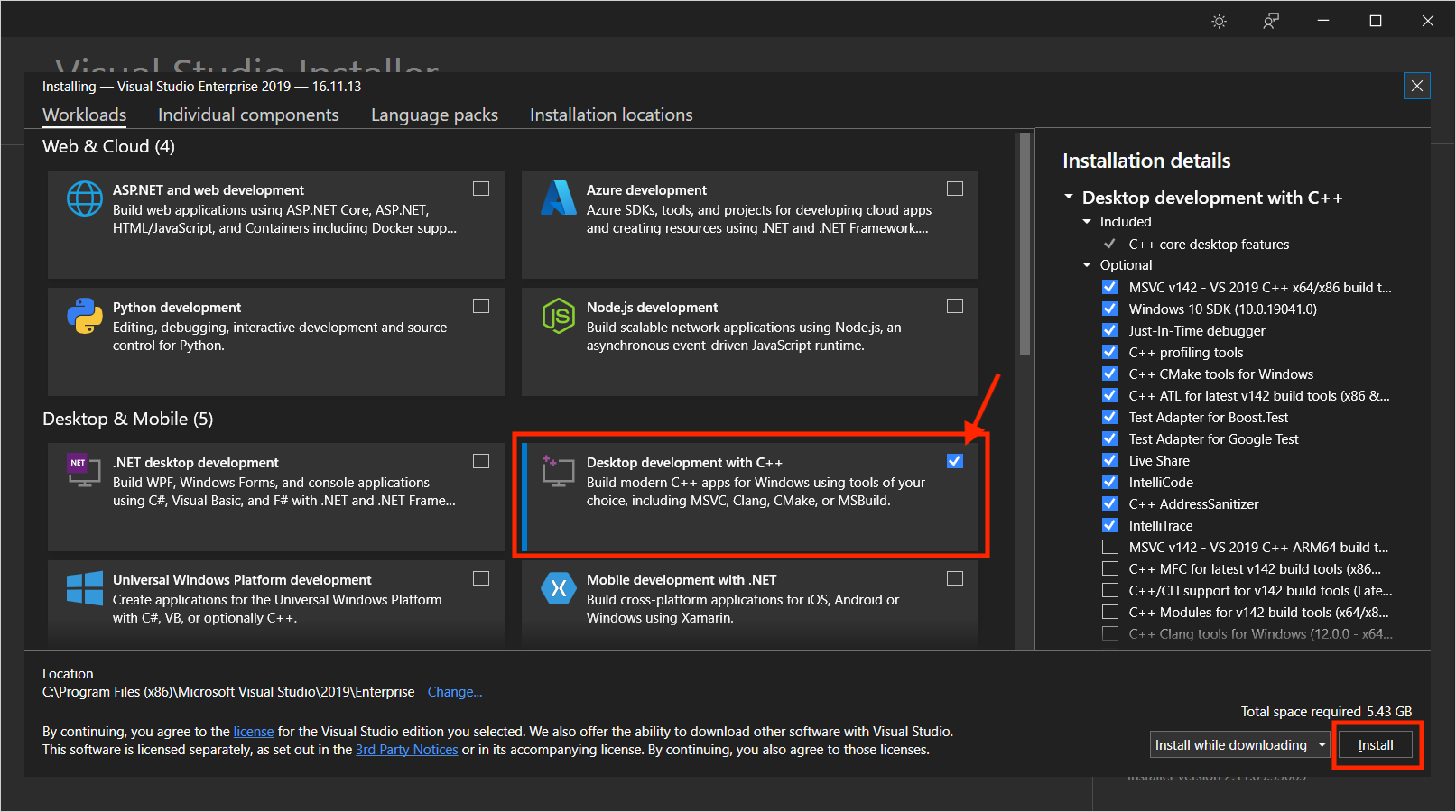This screenshot has height=812, width=1456.
Task: Switch to Language packs tab
Action: pos(434,115)
